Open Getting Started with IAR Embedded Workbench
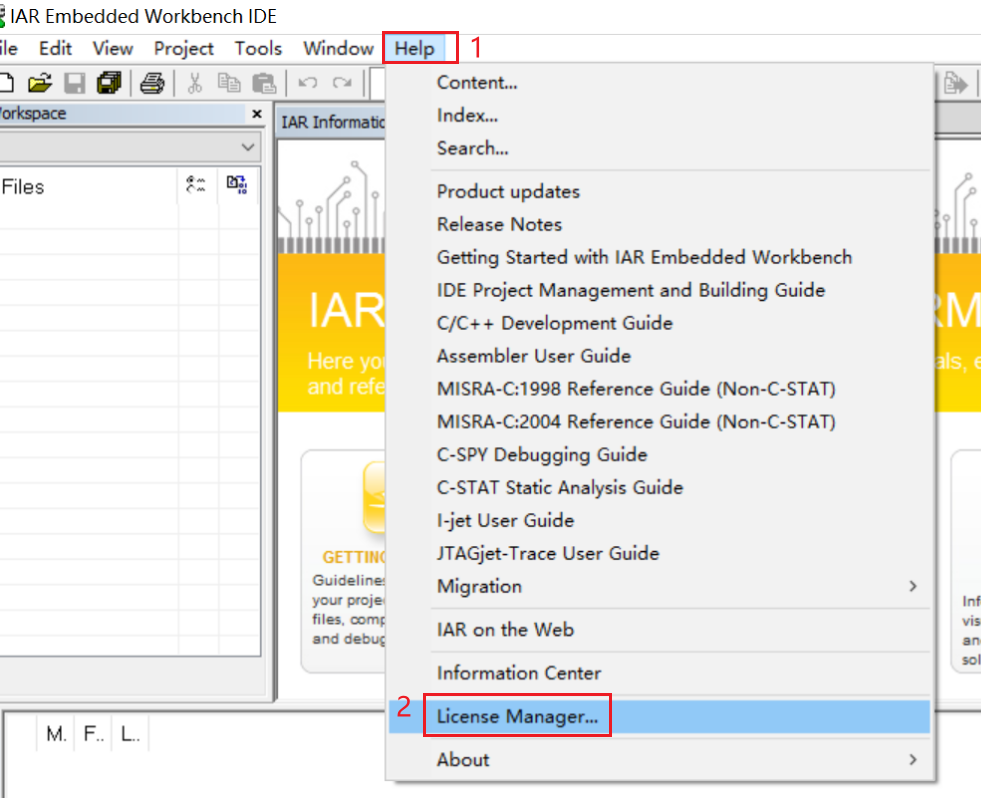The width and height of the screenshot is (981, 798). pos(659,257)
